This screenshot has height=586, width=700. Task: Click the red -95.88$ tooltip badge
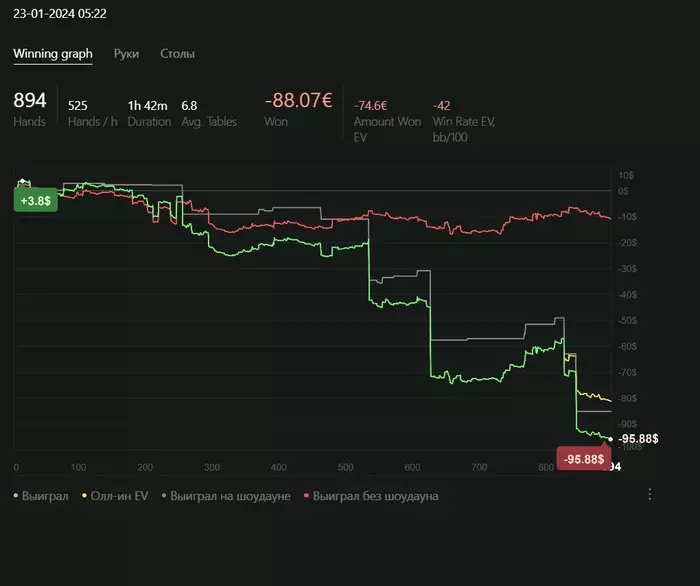[x=583, y=459]
